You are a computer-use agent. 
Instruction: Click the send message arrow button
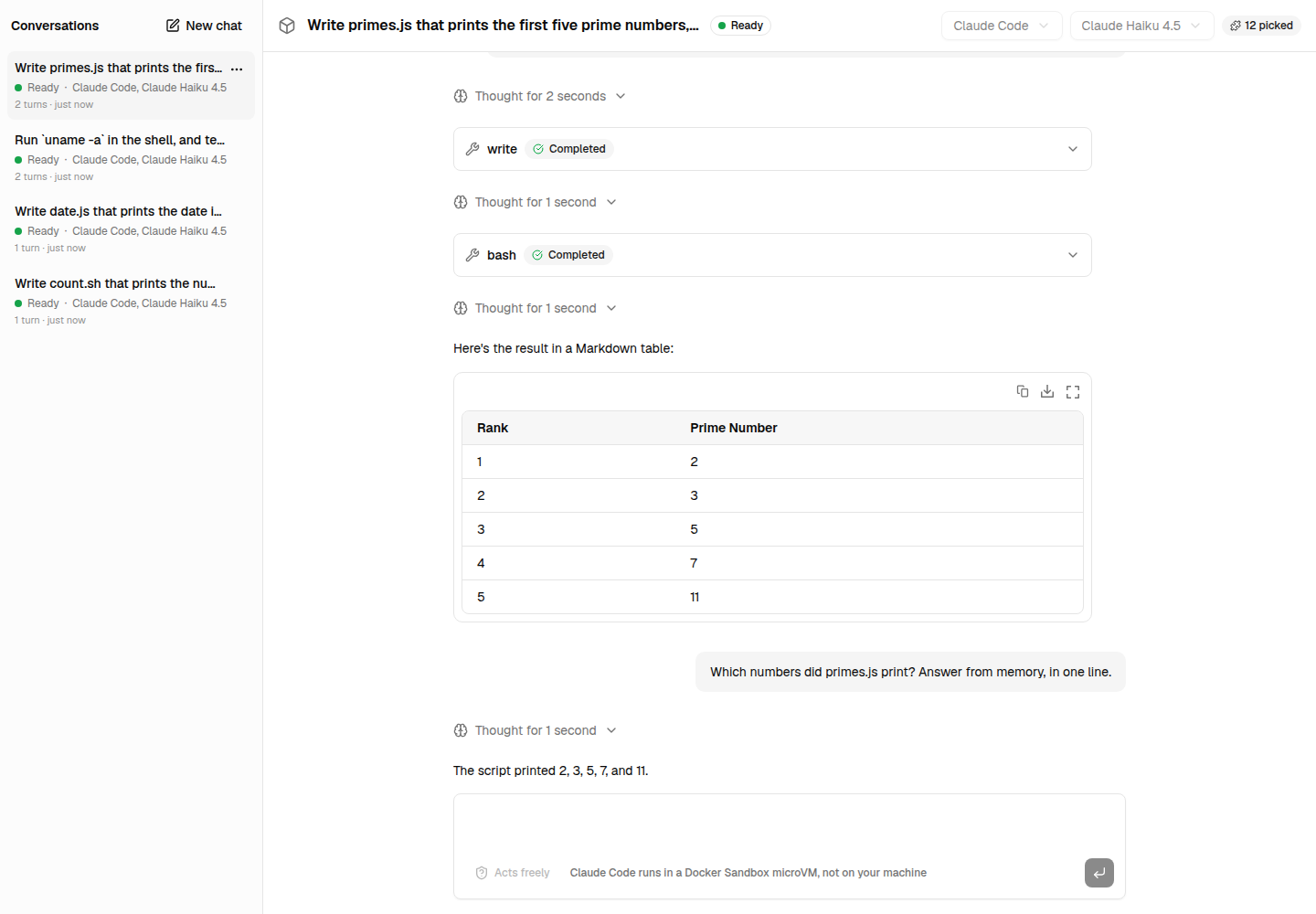pyautogui.click(x=1099, y=873)
